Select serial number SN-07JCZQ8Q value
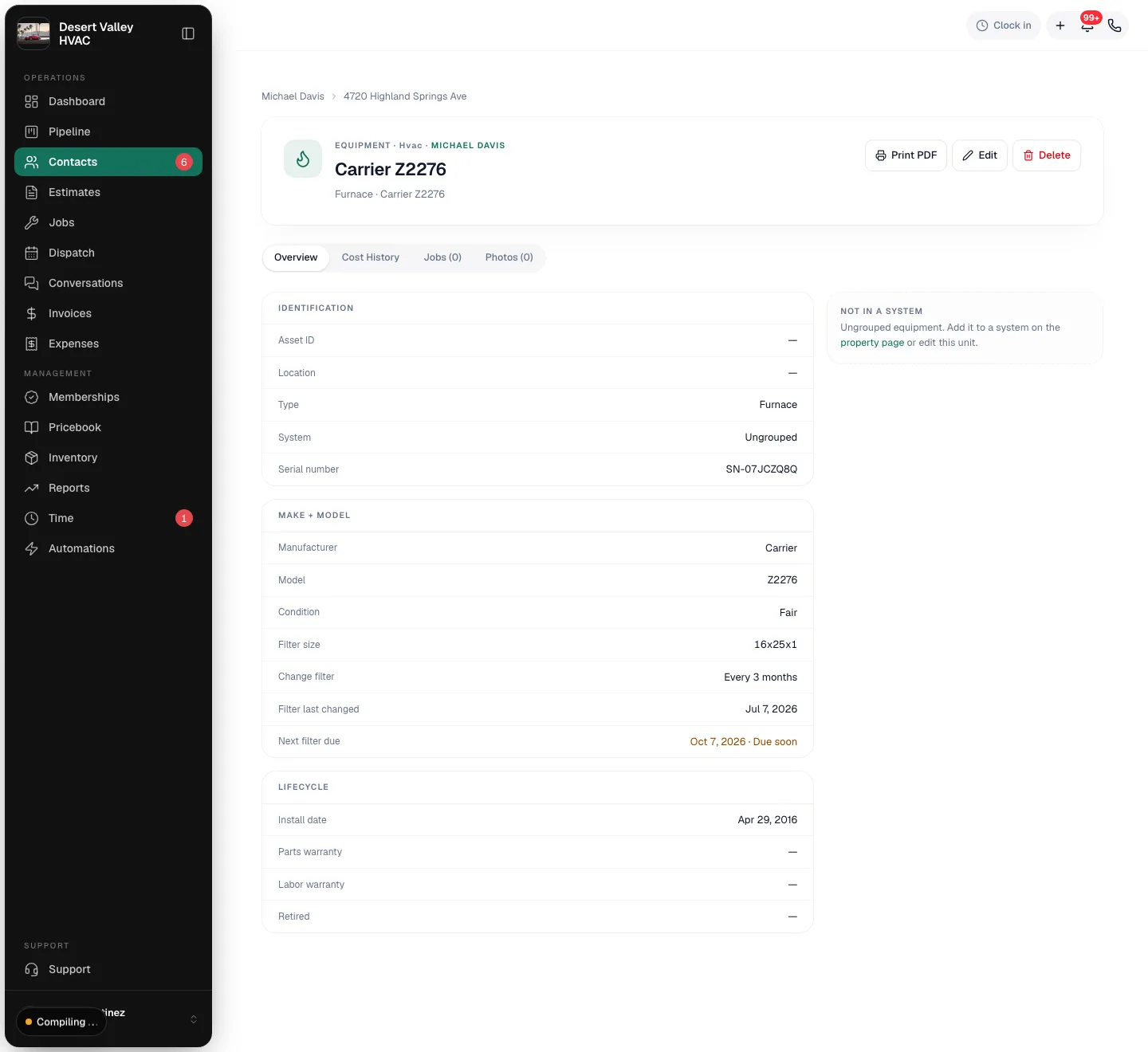 (x=761, y=469)
